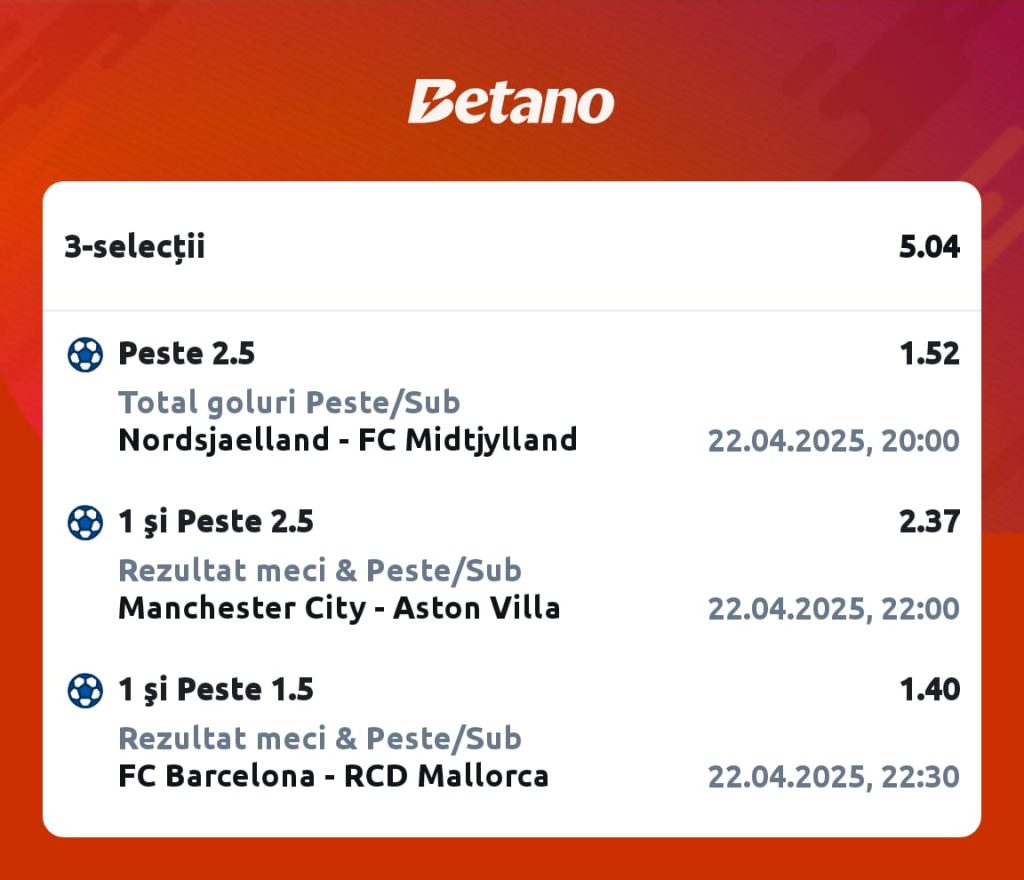1024x880 pixels.
Task: Select the 3-selecții heading
Action: point(135,247)
